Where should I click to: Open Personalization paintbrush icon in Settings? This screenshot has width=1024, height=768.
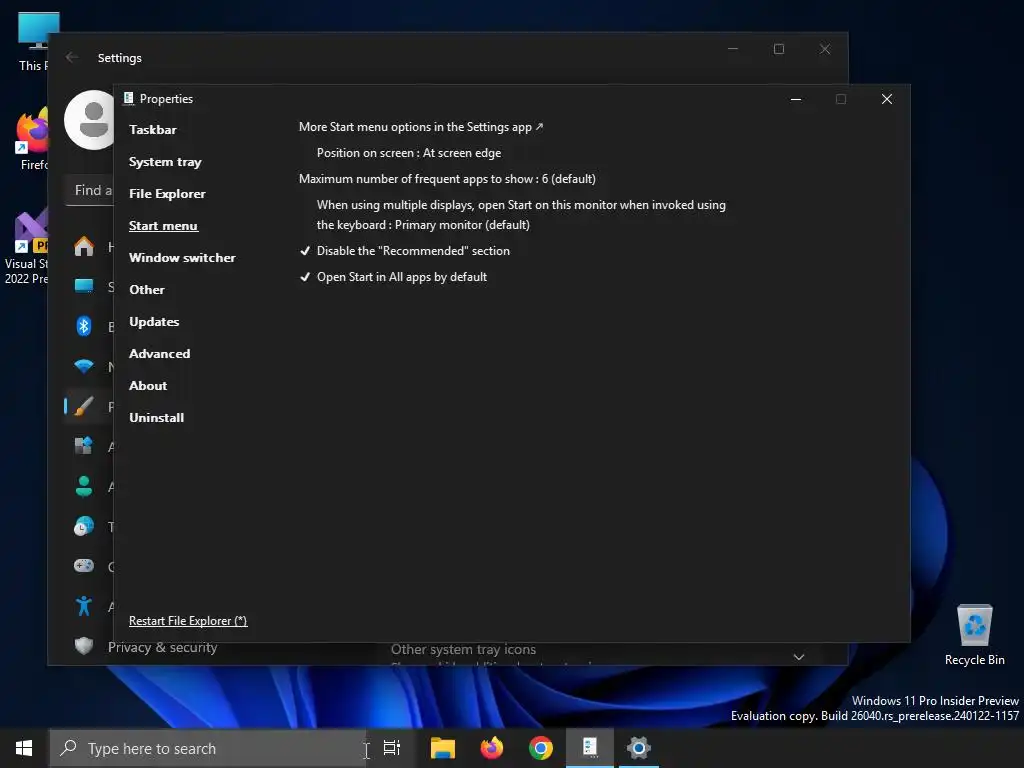tap(84, 406)
